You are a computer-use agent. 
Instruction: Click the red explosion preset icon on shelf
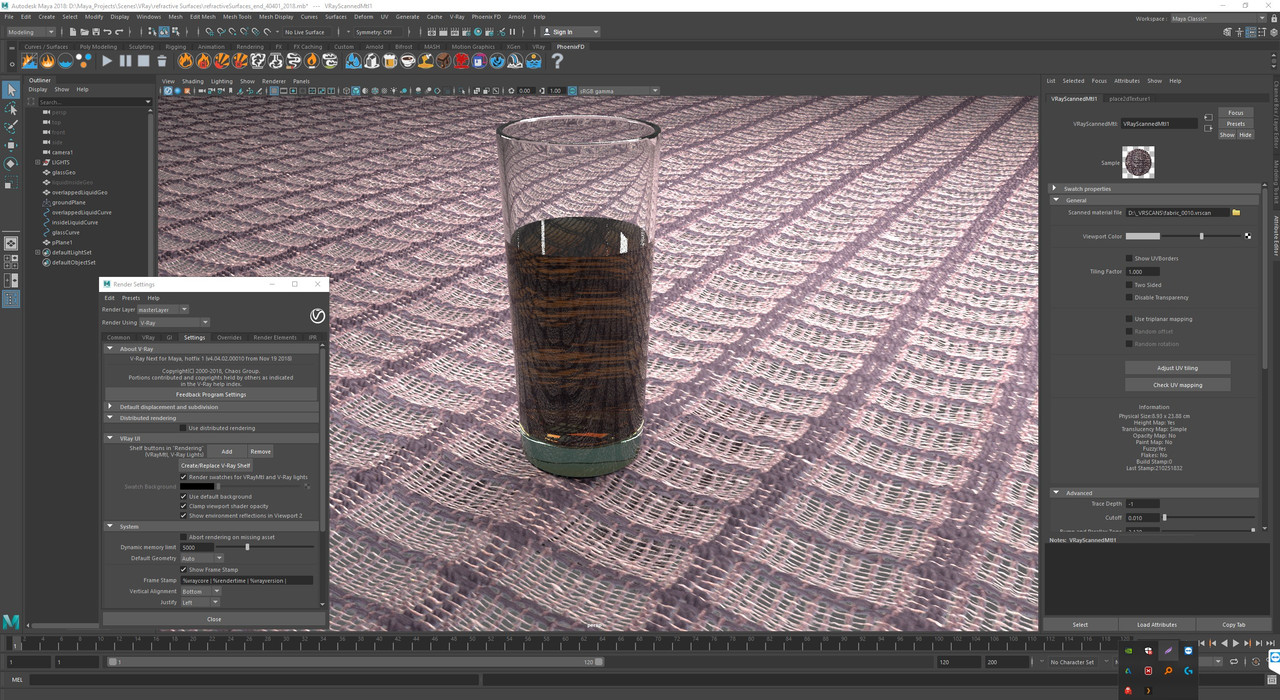[461, 61]
